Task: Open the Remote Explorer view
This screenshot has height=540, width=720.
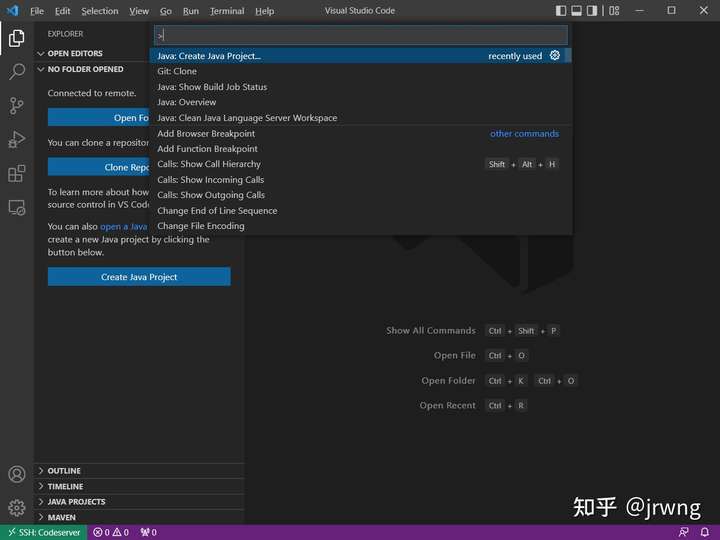Action: coord(17,208)
